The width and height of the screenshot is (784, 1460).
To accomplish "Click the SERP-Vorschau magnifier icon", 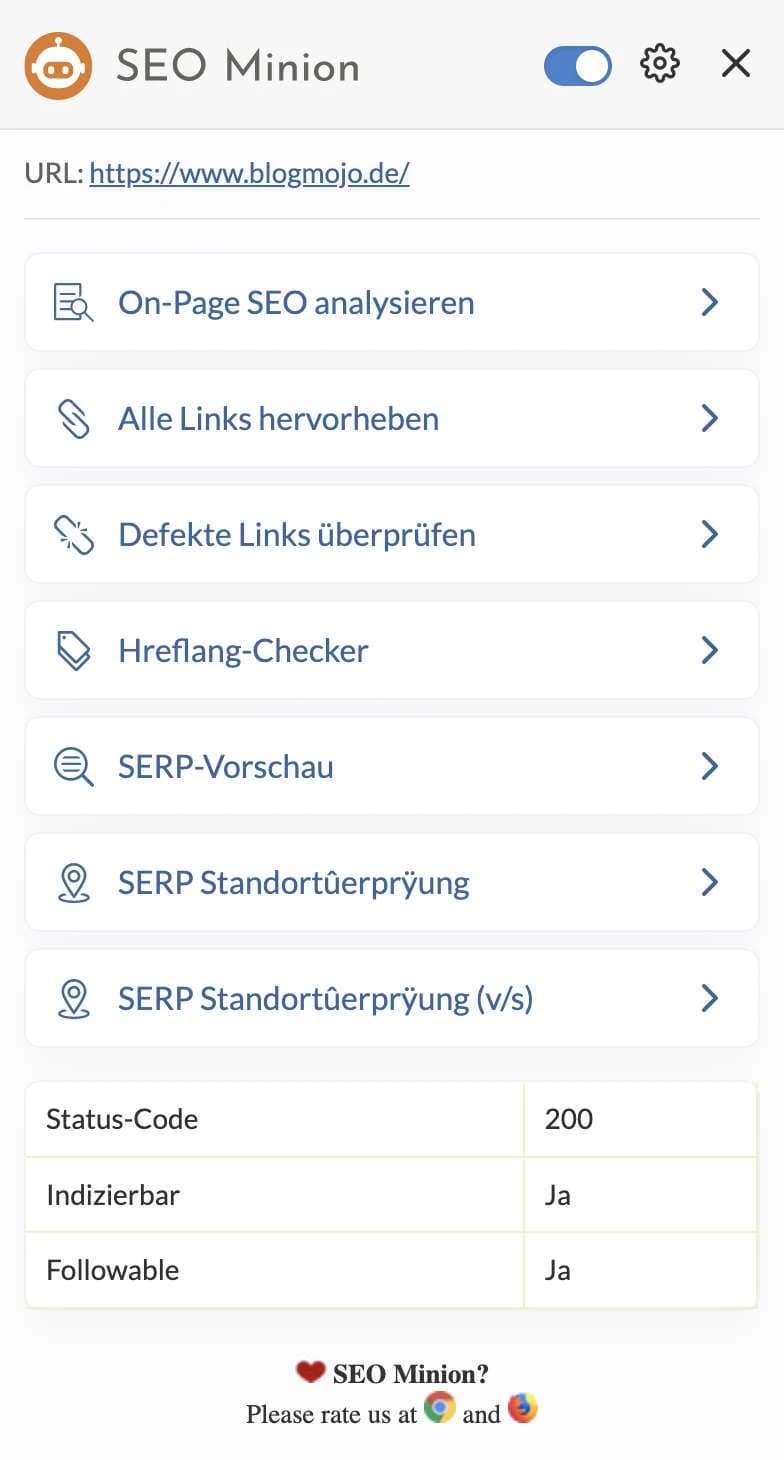I will coord(73,766).
